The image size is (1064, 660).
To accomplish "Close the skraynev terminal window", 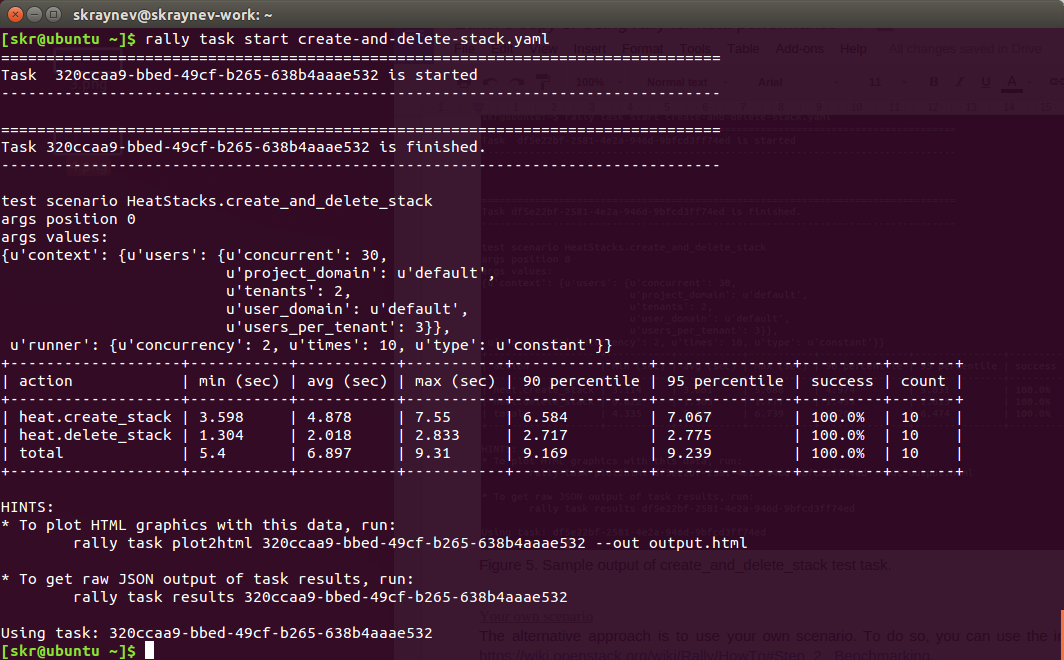I will coord(15,14).
